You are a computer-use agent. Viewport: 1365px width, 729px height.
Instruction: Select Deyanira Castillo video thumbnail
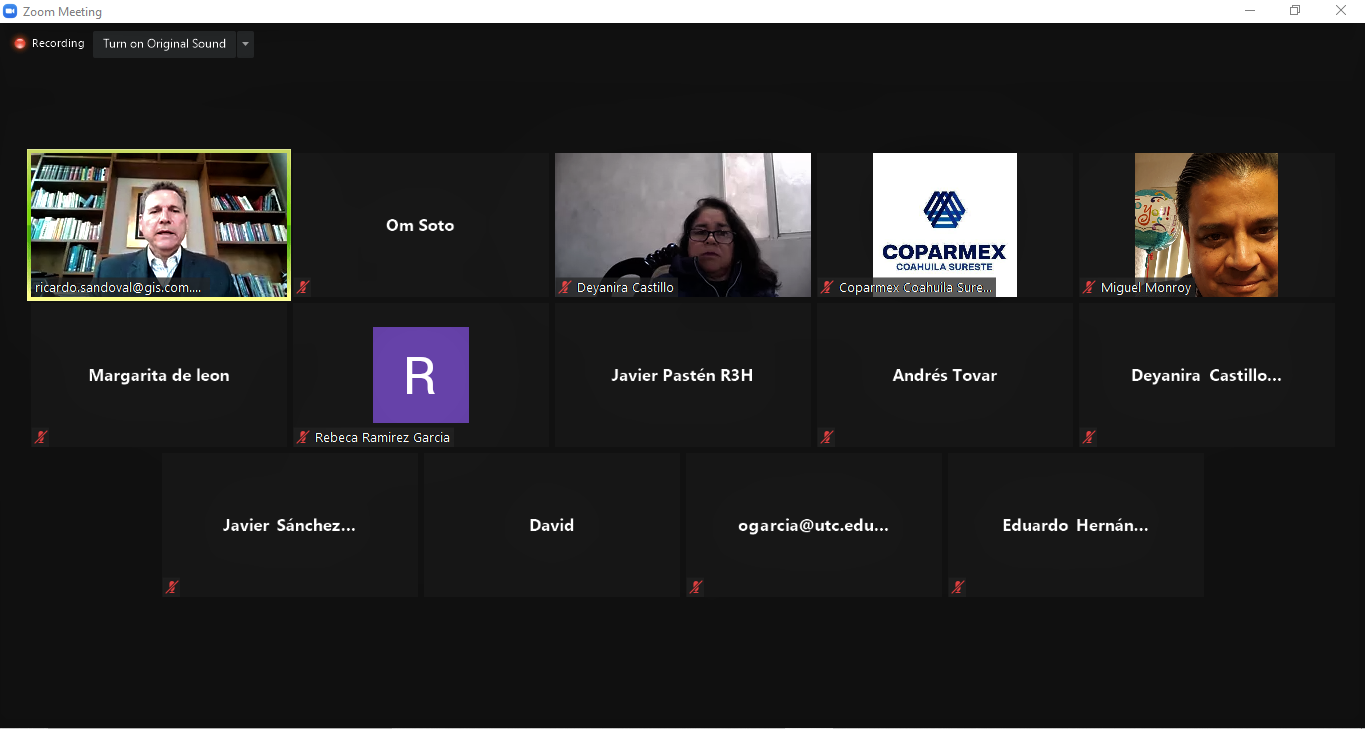(x=683, y=220)
